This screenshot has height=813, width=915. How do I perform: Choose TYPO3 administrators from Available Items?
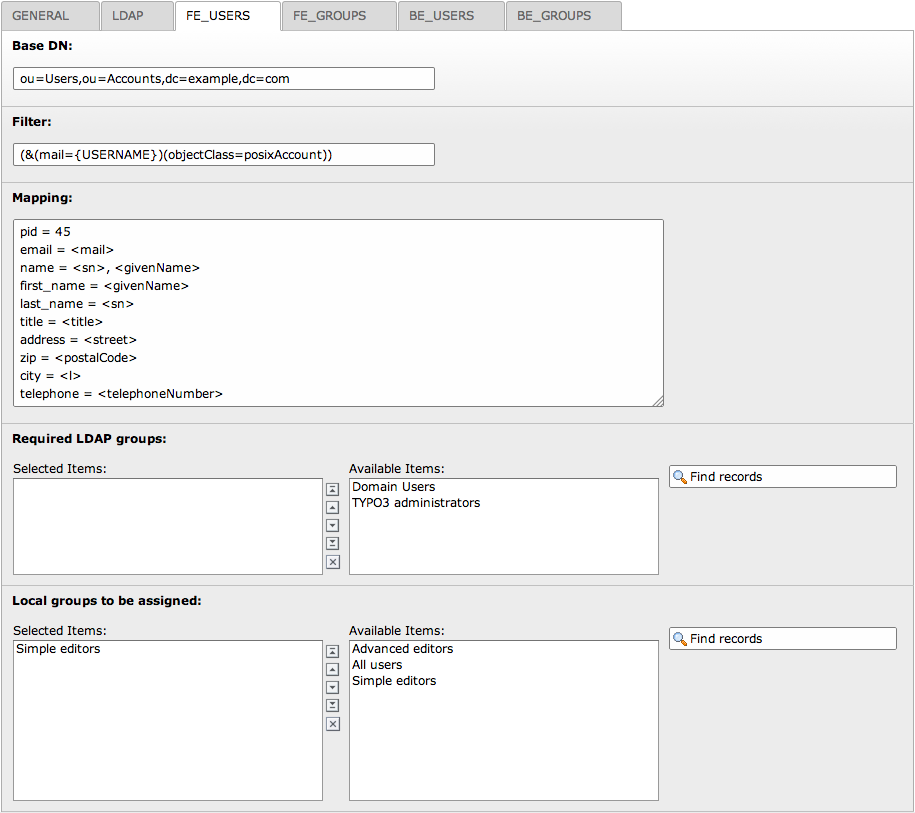pos(416,503)
